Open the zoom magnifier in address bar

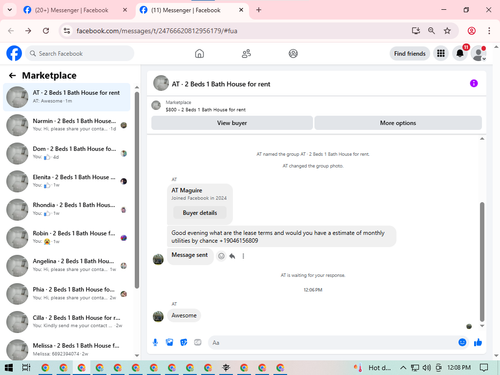coord(431,31)
